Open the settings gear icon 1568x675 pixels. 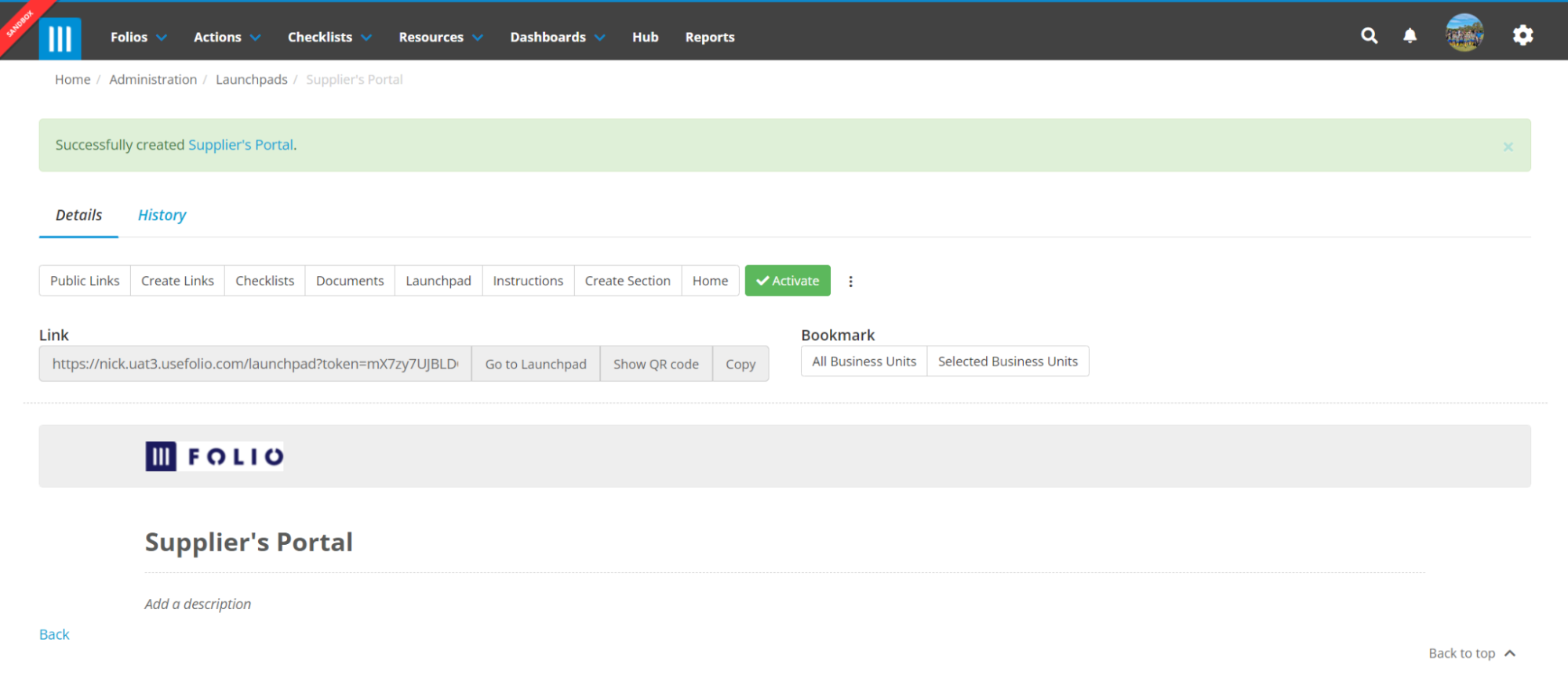pyautogui.click(x=1523, y=36)
